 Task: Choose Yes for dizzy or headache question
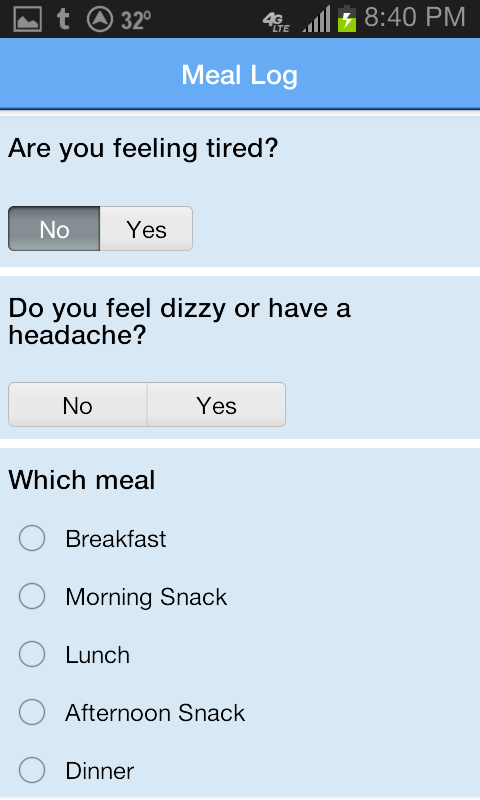216,405
